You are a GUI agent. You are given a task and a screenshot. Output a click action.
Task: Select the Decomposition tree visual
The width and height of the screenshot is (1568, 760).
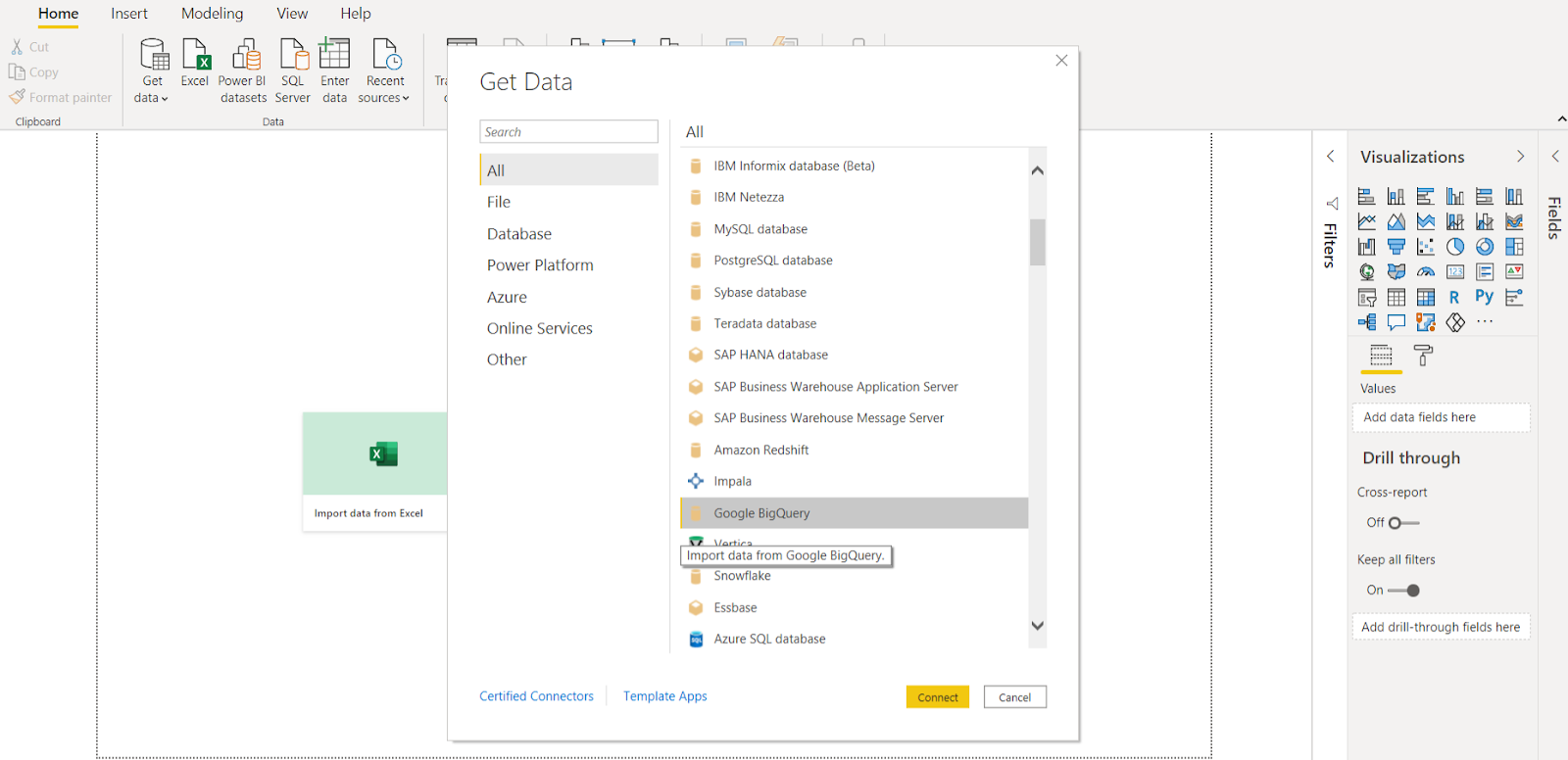click(x=1366, y=322)
